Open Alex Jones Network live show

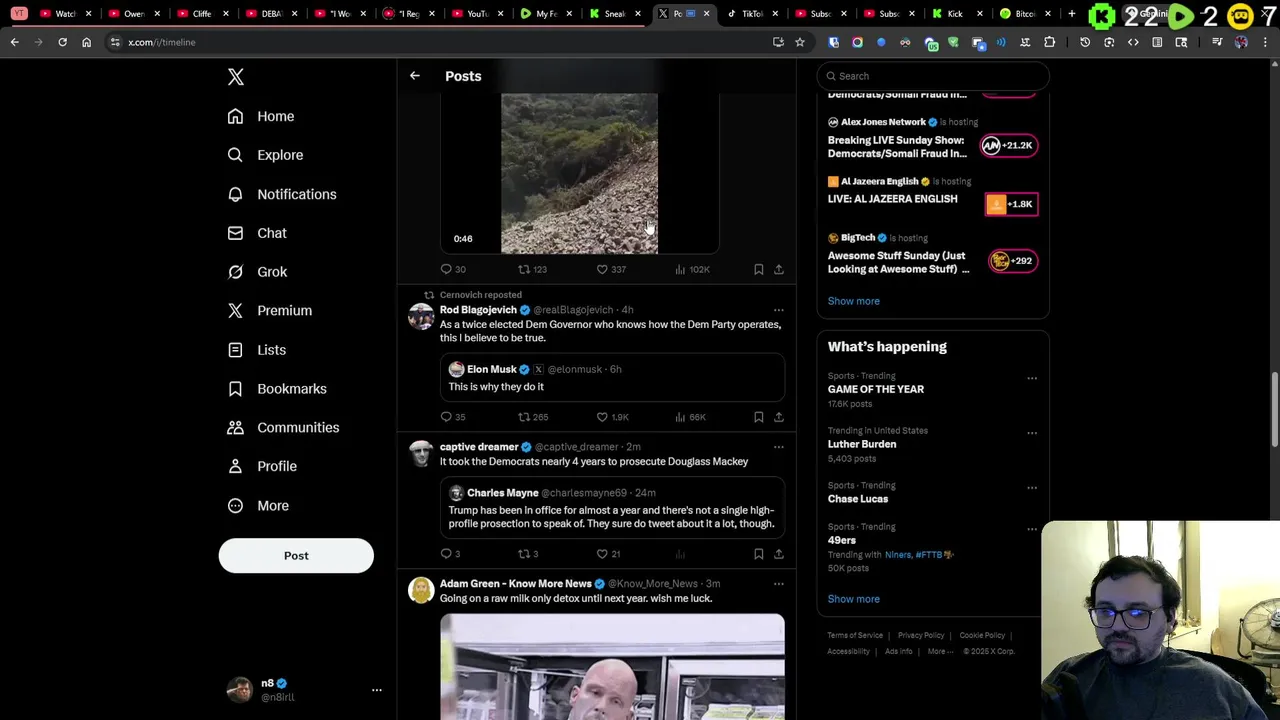click(x=933, y=139)
